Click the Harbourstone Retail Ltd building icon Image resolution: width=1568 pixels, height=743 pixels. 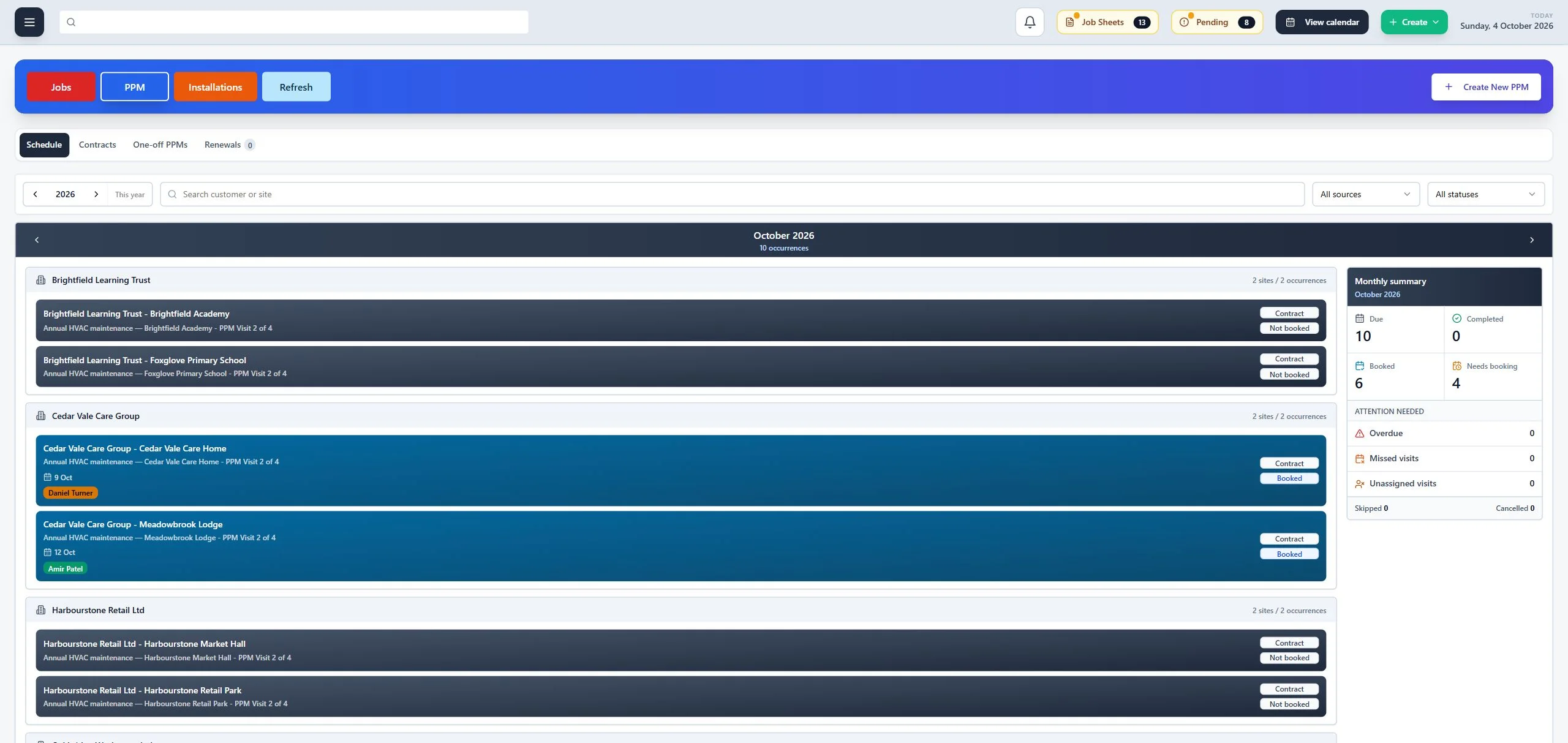pos(41,610)
